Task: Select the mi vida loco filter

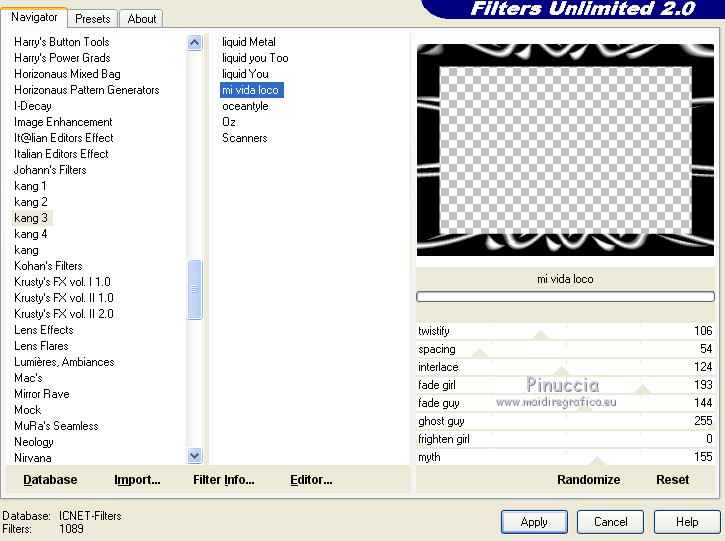Action: [x=252, y=90]
